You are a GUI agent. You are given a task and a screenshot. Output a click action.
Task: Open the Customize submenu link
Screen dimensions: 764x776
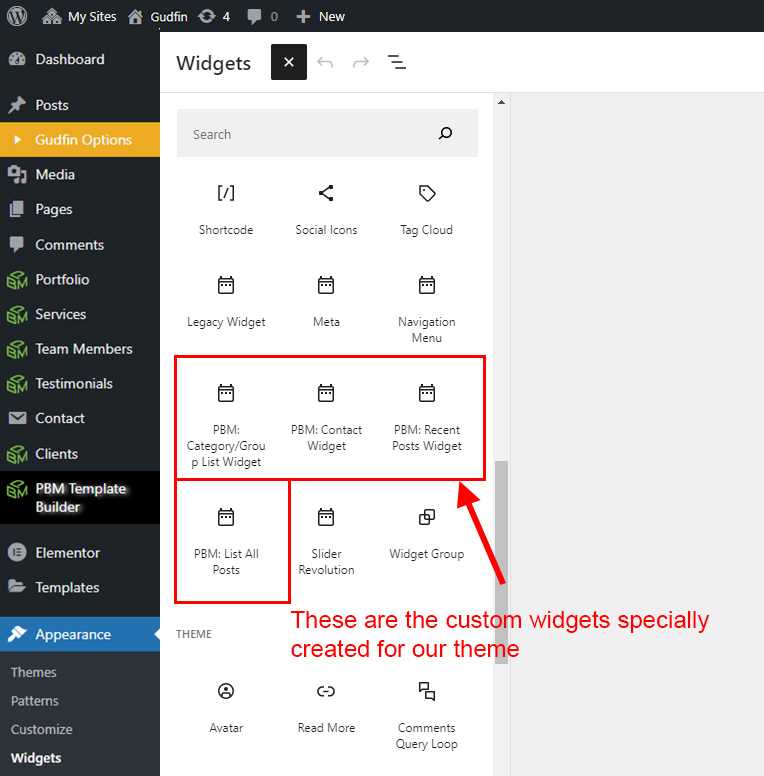[42, 729]
